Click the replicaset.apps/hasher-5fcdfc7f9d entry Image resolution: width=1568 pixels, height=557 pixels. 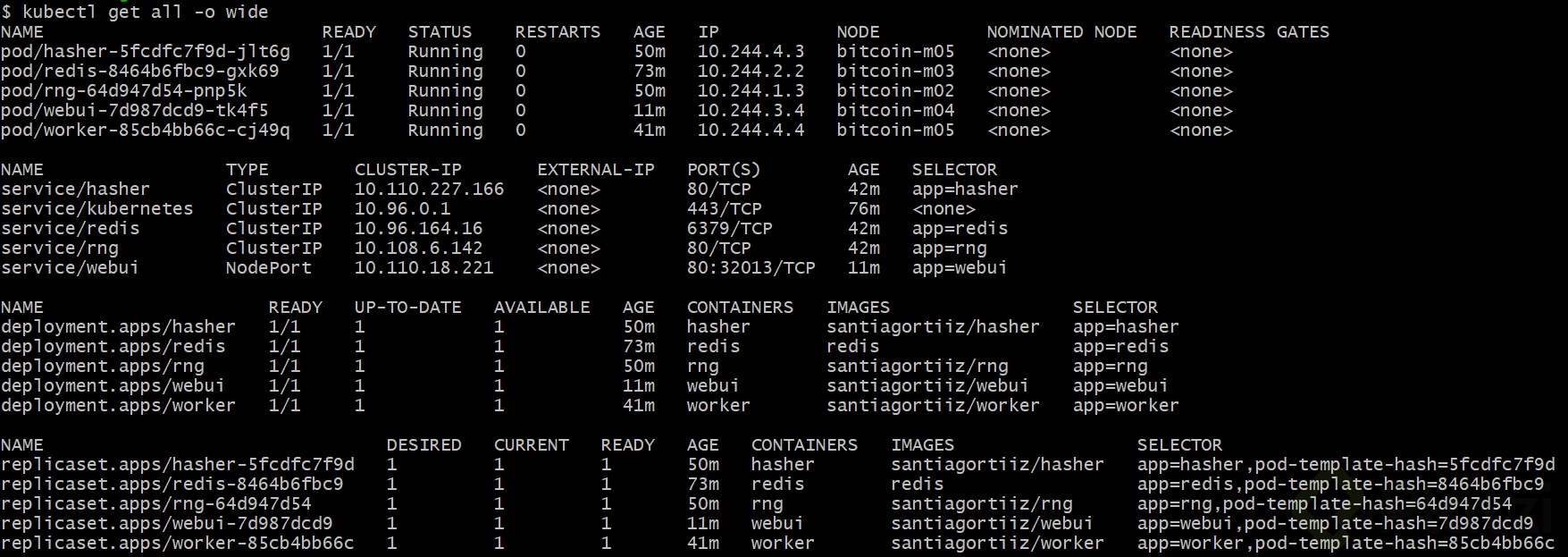click(177, 465)
